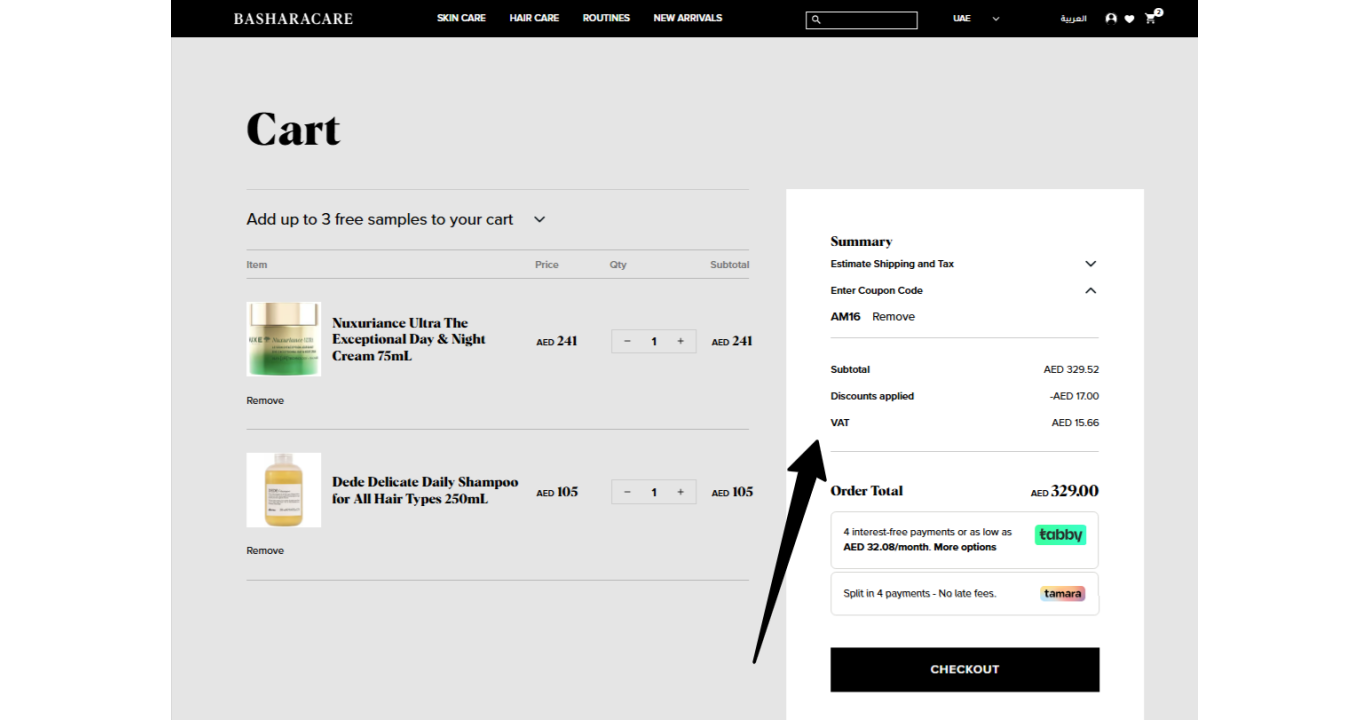Click the Nuxuriance quantity value field
The image size is (1368, 720).
click(x=654, y=341)
